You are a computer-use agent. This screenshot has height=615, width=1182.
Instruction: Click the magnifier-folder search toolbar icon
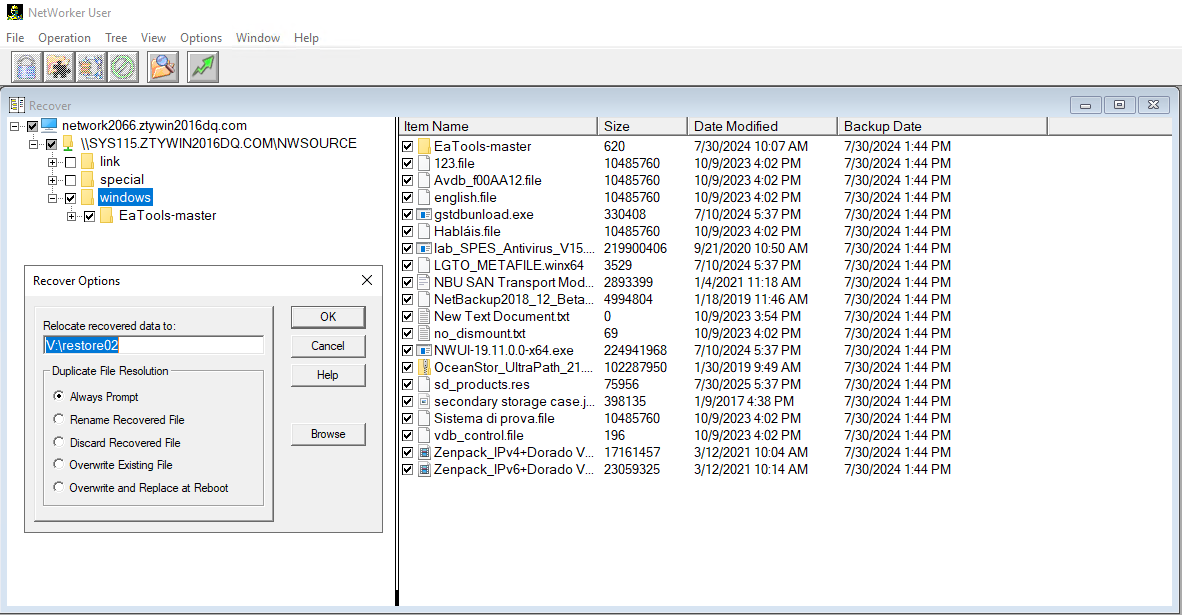click(x=163, y=67)
